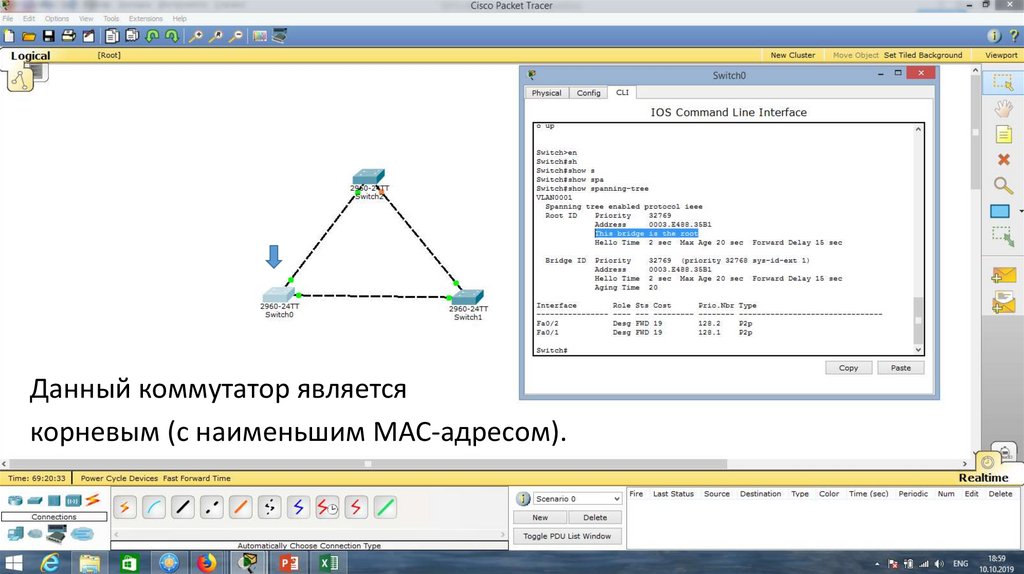This screenshot has width=1024, height=574.
Task: Select the CLI tab of Switch0
Action: (622, 92)
